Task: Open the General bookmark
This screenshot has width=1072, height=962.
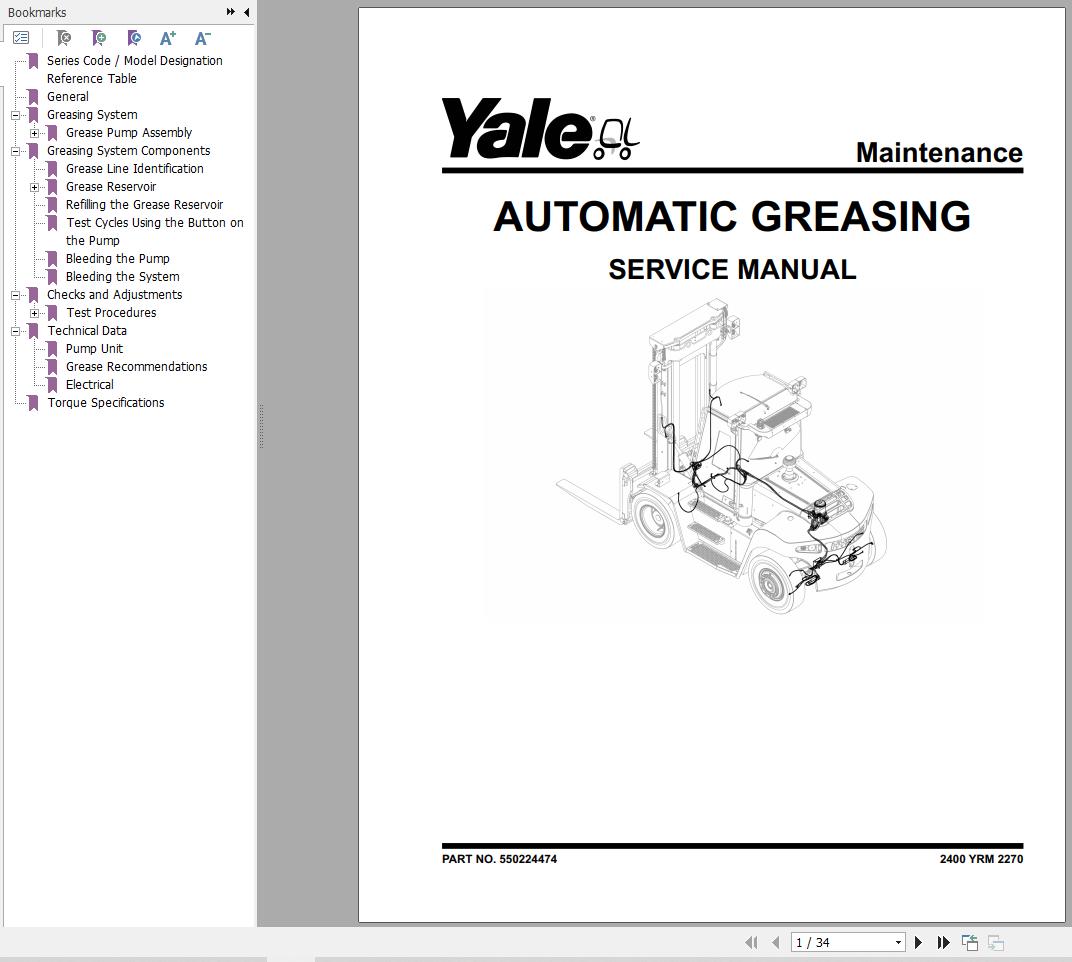Action: tap(67, 96)
